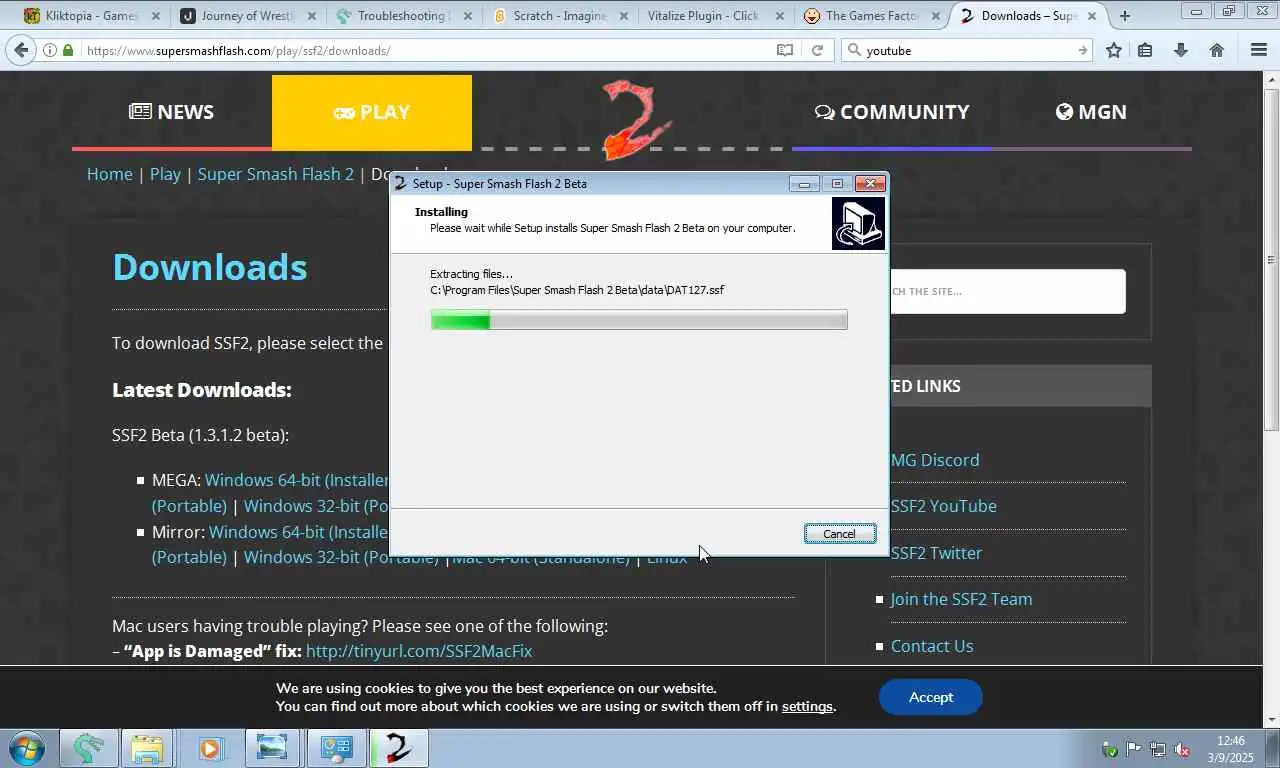Open the NEWS site menu

(x=172, y=112)
